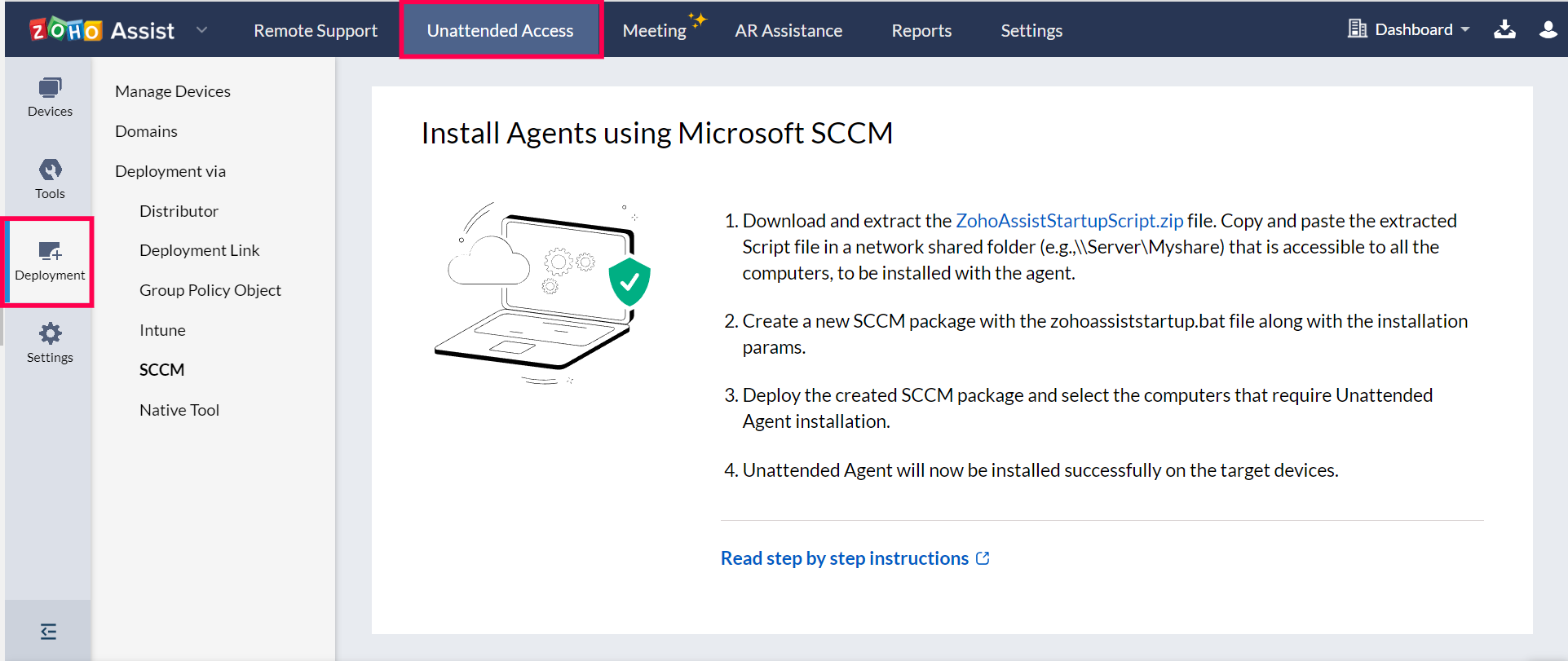Download the ZohoAssistStartupScript.zip file link
Screen dimensions: 1568x661
[x=1069, y=221]
